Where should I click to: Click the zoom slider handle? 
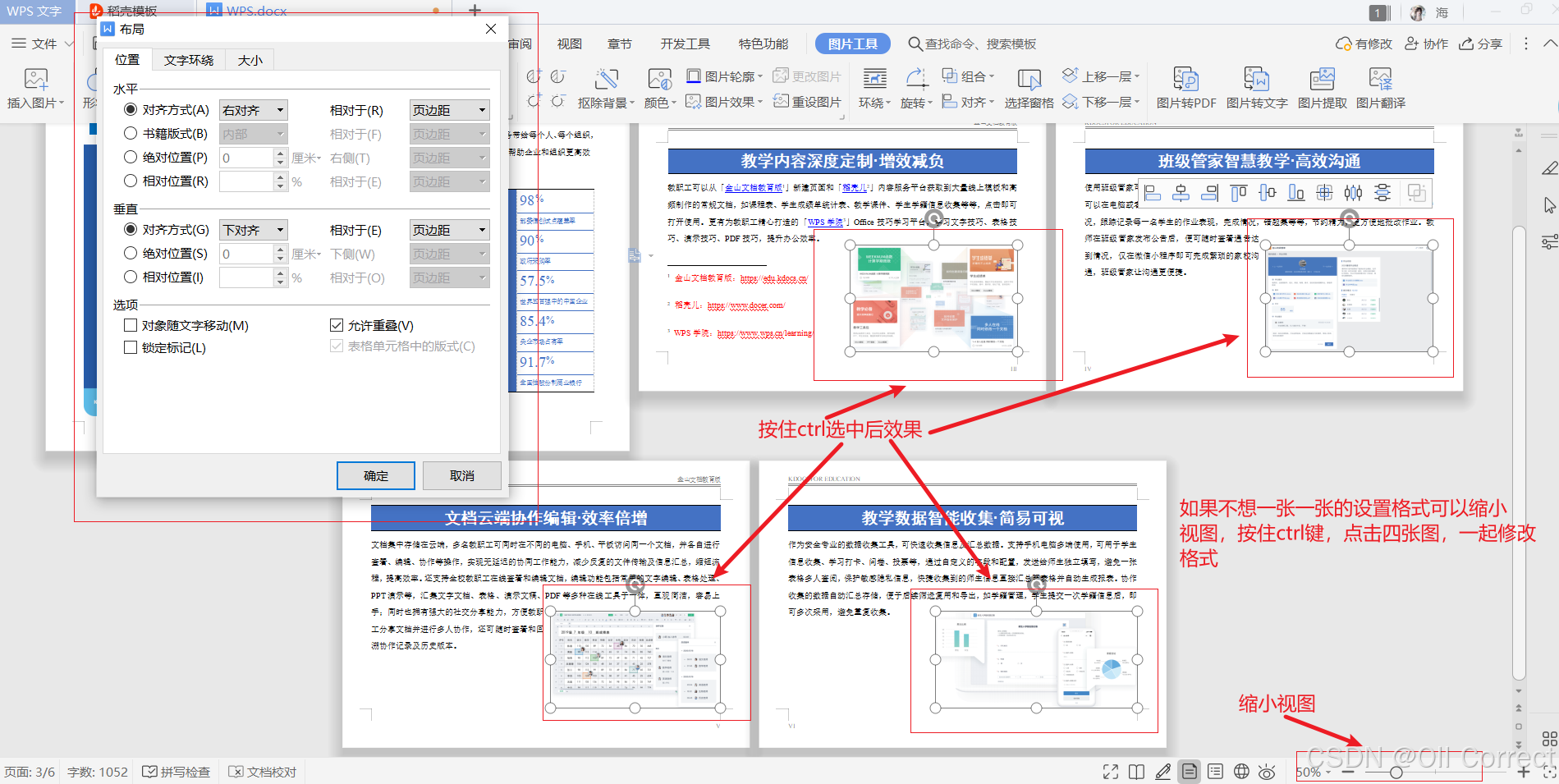tap(1396, 773)
